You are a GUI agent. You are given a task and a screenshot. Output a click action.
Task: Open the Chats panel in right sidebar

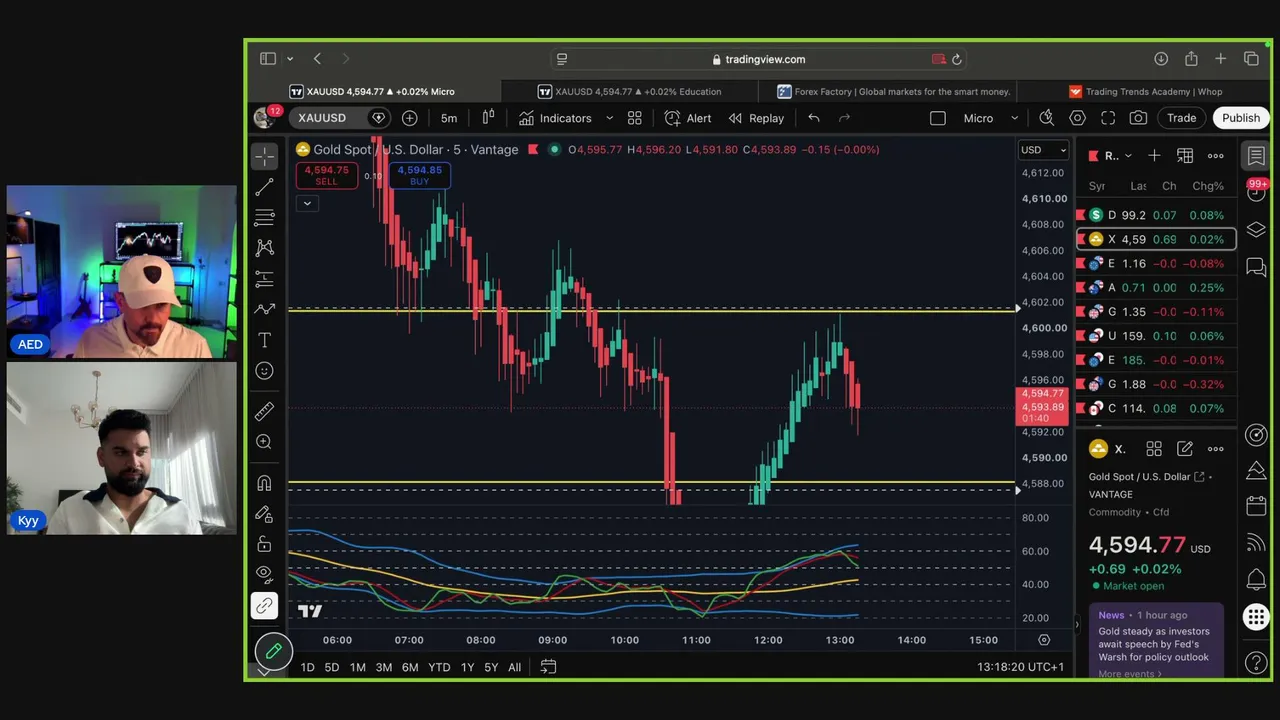pyautogui.click(x=1256, y=266)
